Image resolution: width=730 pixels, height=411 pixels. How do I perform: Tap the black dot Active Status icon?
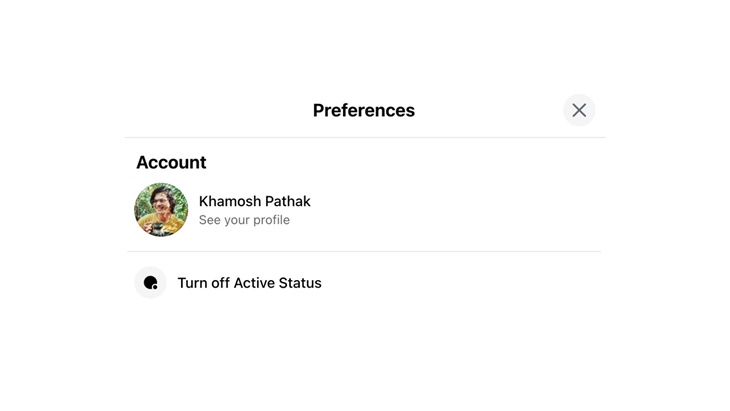tap(150, 283)
